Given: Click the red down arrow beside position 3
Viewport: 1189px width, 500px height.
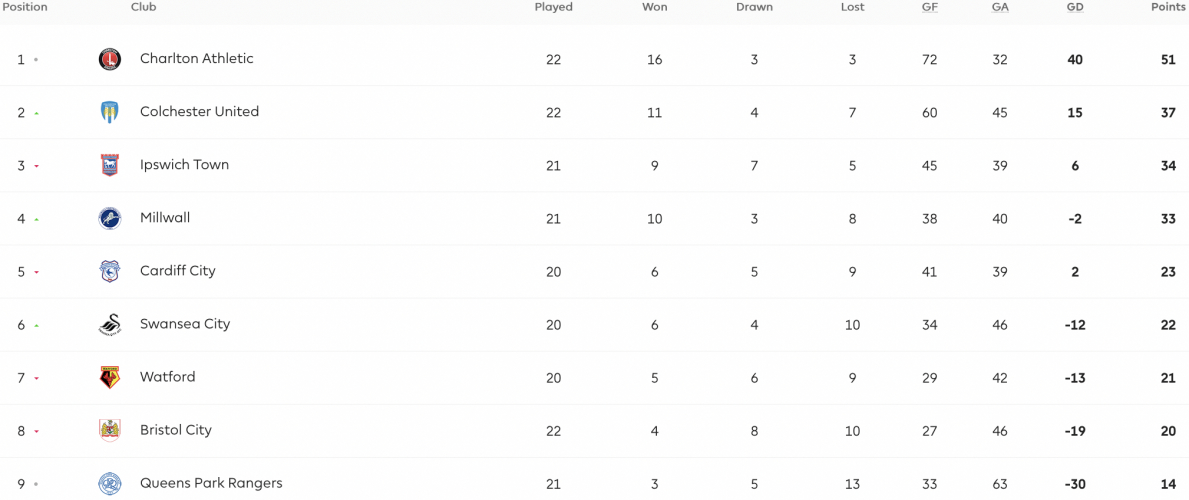Looking at the screenshot, I should [x=36, y=166].
